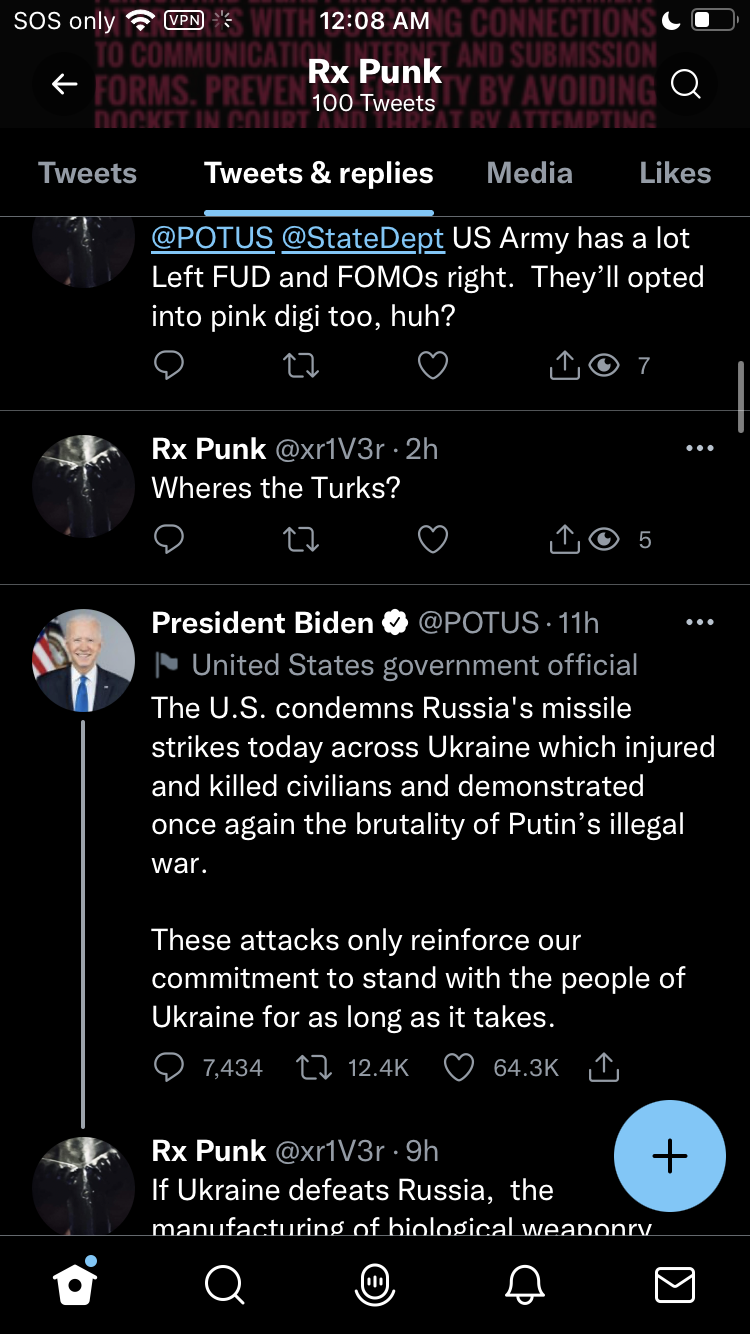The height and width of the screenshot is (1334, 750).
Task: Open direct messages envelope icon
Action: 675,1284
